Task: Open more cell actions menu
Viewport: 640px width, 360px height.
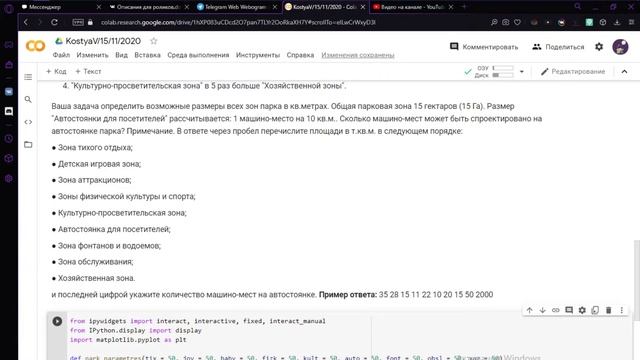Action: coord(622,310)
